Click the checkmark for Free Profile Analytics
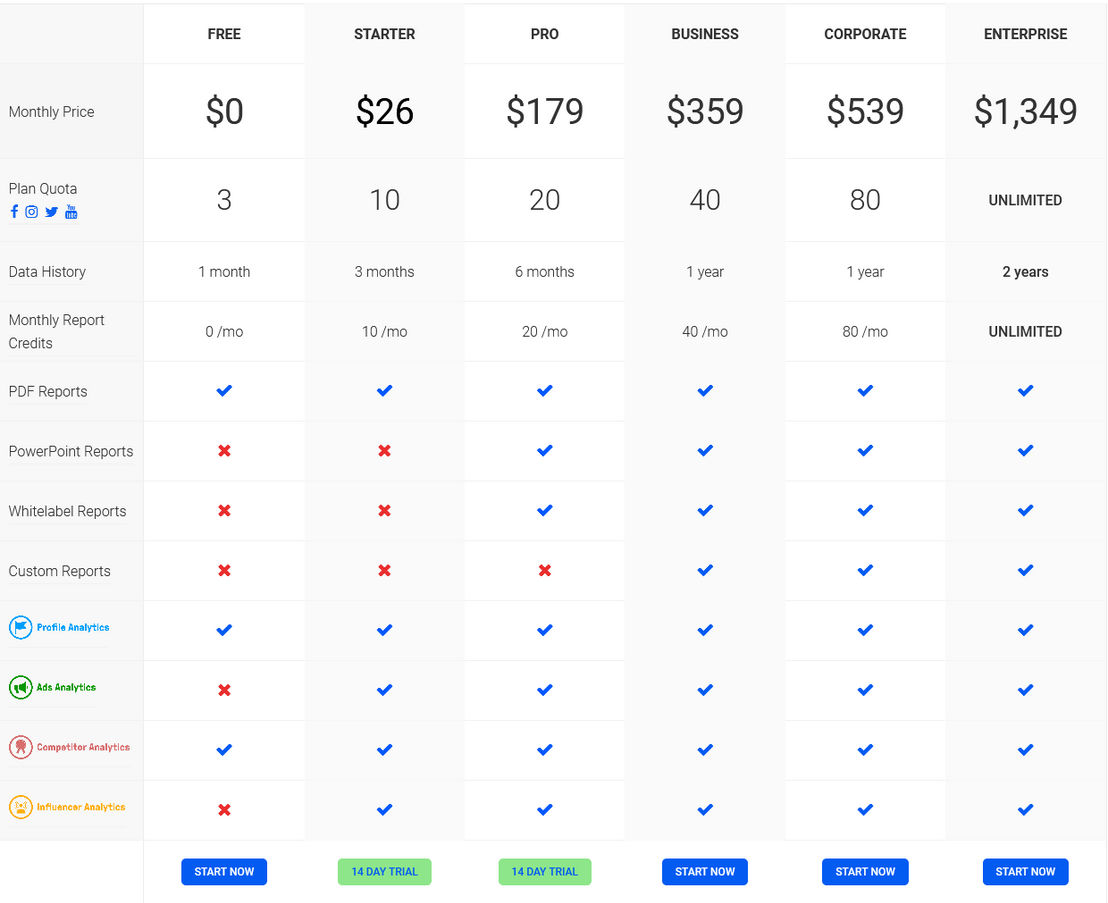 [x=224, y=630]
